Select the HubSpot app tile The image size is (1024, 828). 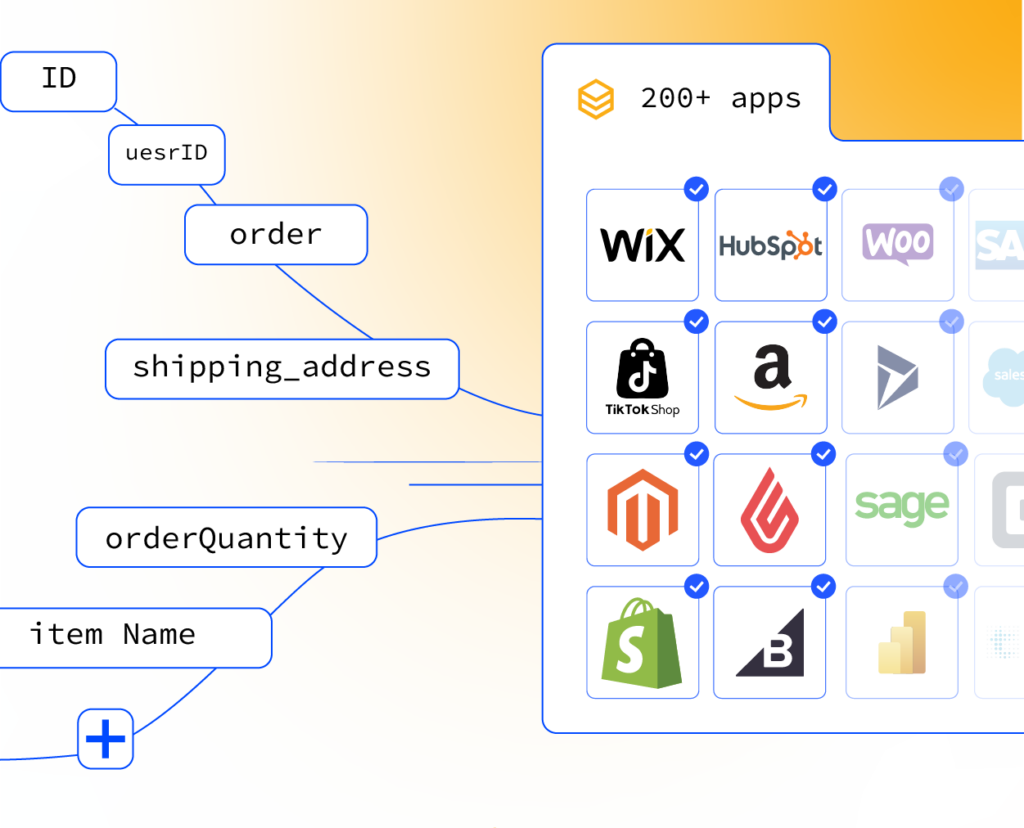tap(771, 245)
